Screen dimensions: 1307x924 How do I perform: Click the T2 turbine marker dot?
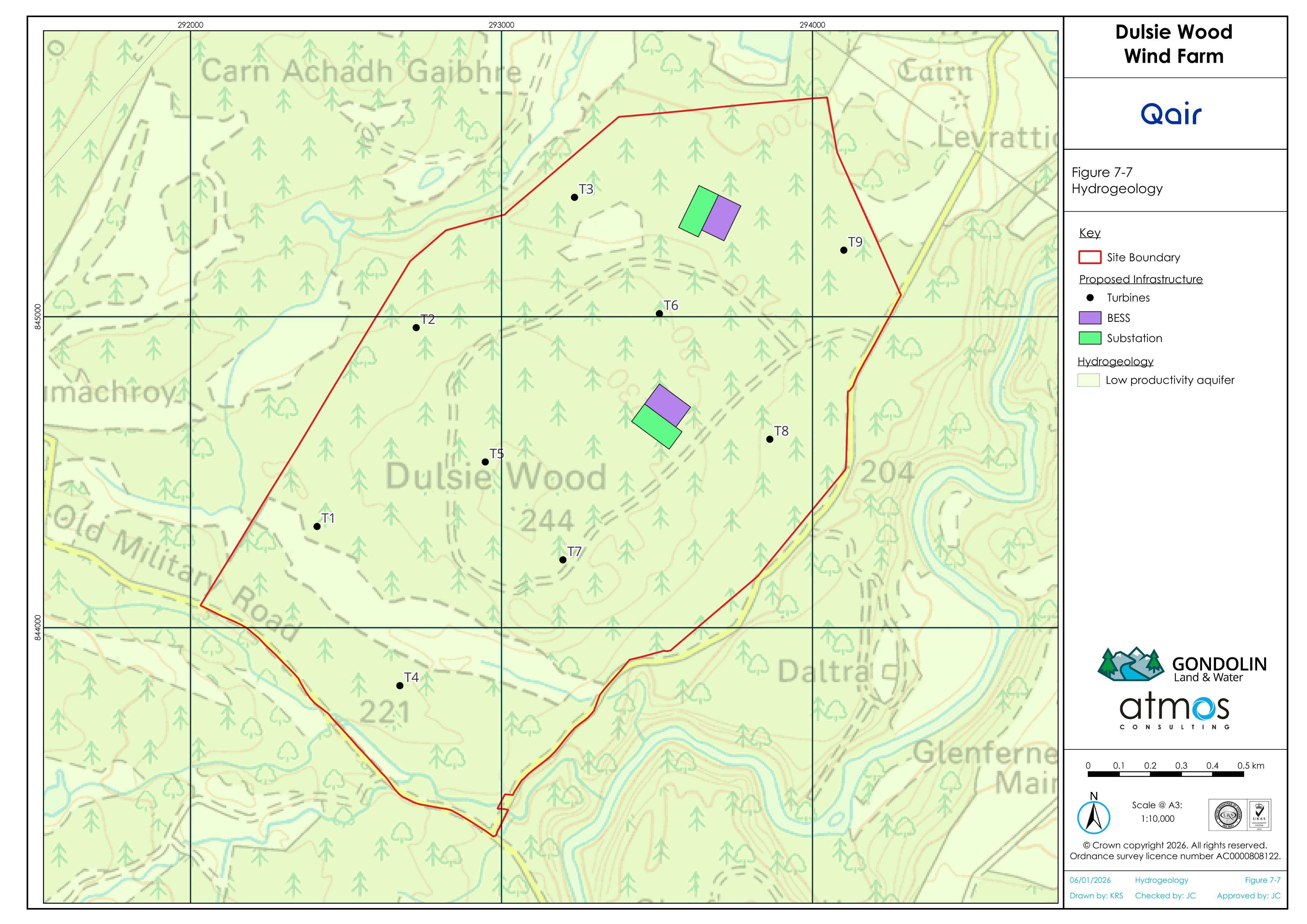point(416,327)
